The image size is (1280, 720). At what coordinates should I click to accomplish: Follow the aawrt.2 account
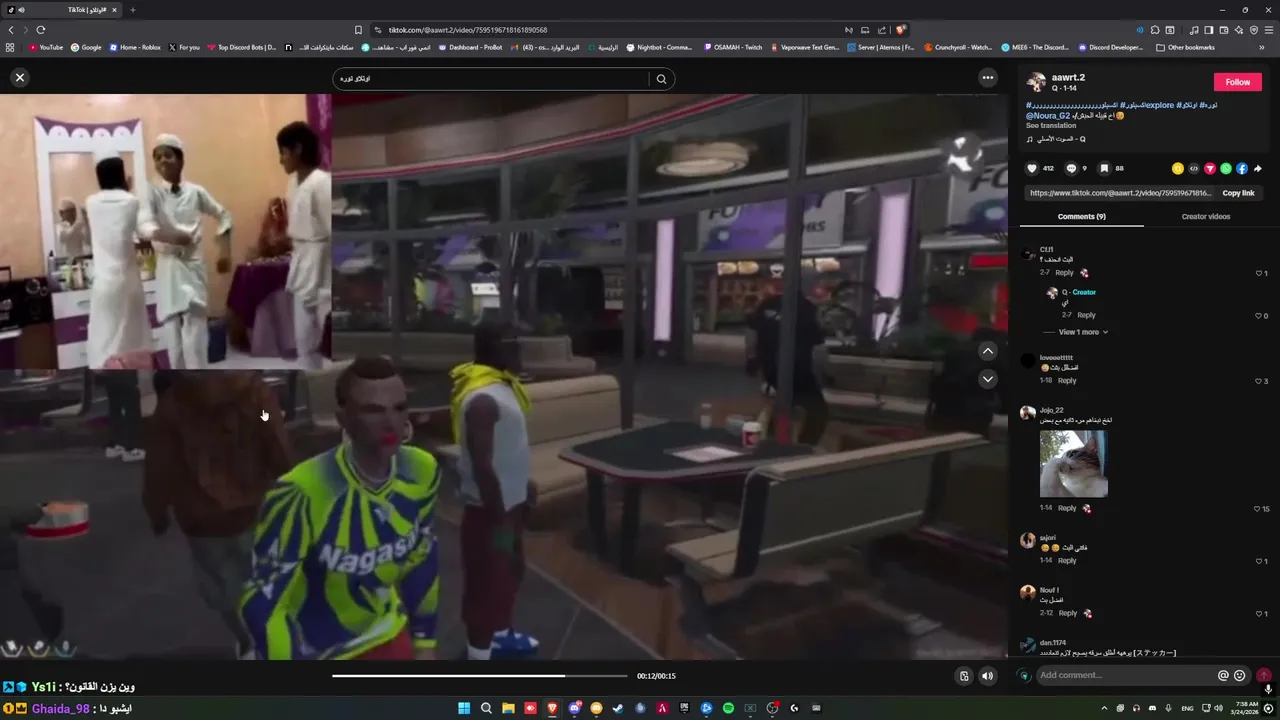[1238, 82]
